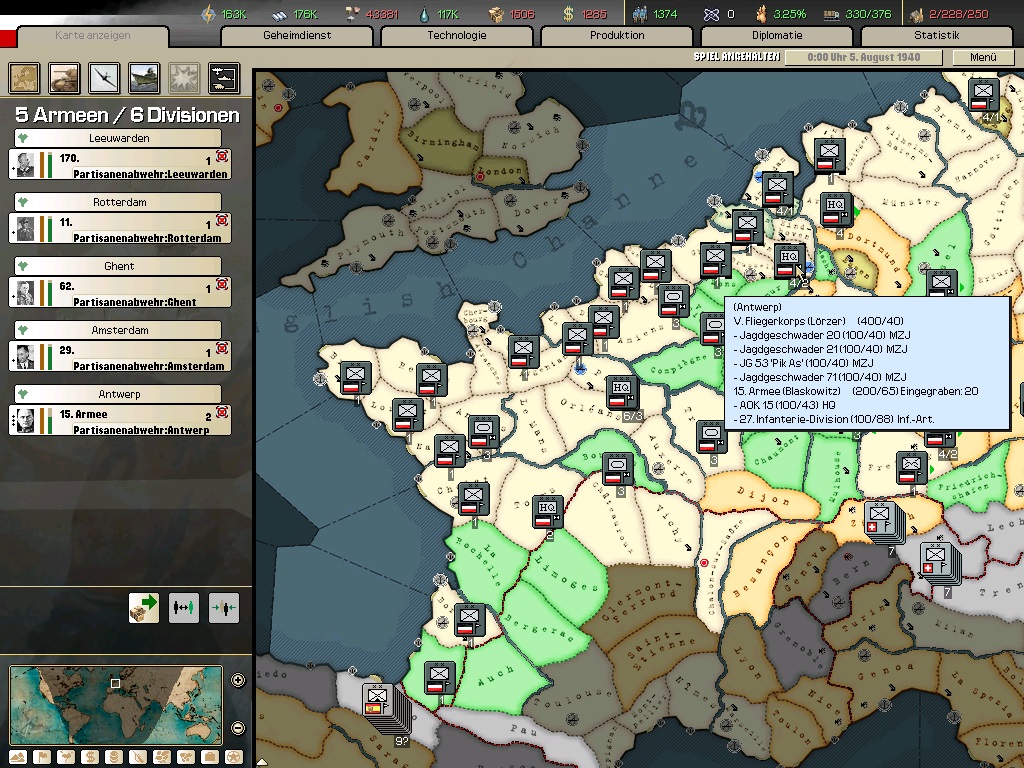Select the air units filter icon (plane)
Image resolution: width=1024 pixels, height=768 pixels.
tap(105, 77)
